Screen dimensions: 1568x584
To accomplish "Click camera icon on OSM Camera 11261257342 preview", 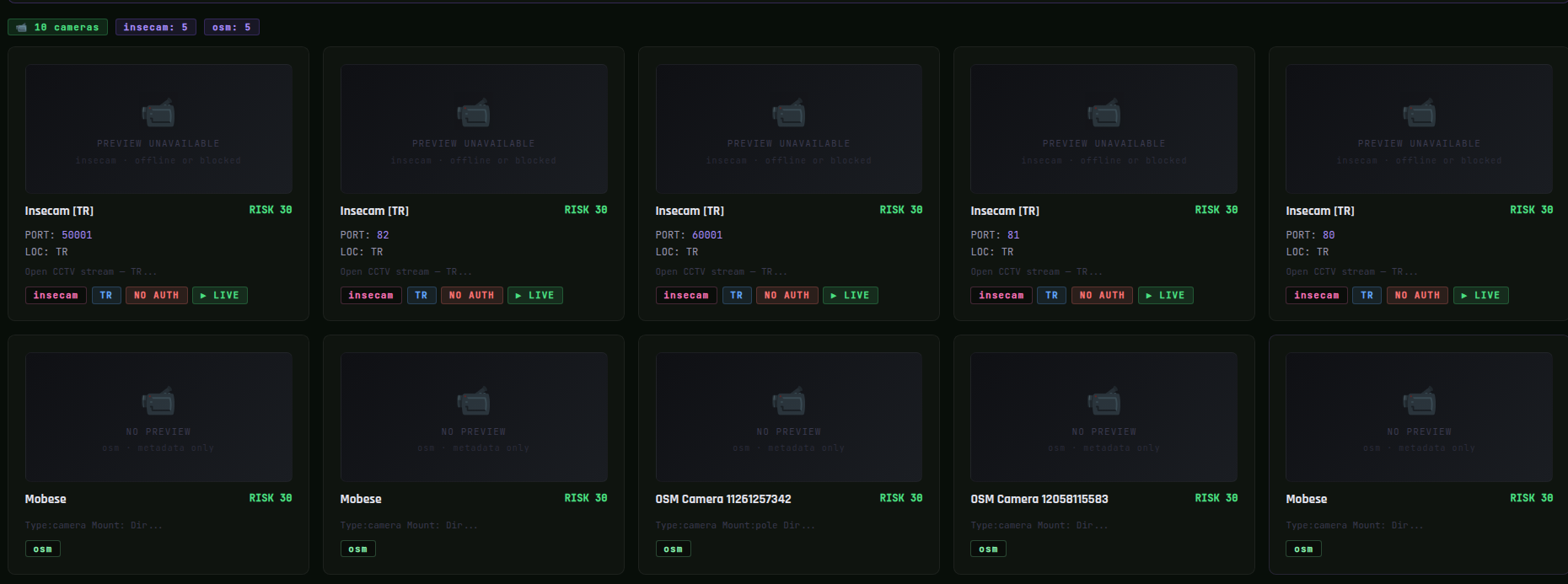I will (789, 401).
